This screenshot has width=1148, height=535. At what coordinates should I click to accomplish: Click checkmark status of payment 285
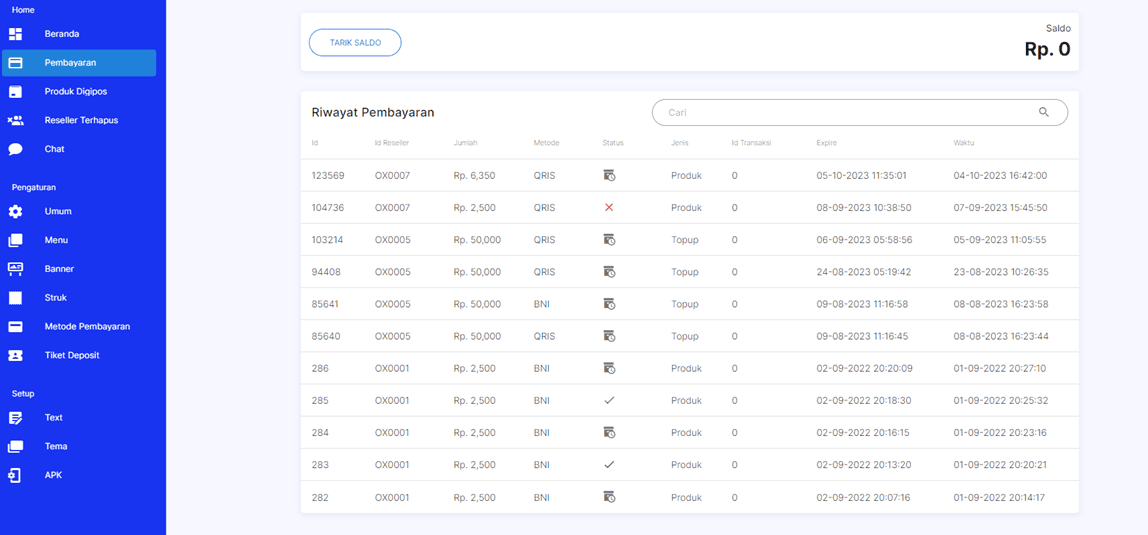[609, 400]
